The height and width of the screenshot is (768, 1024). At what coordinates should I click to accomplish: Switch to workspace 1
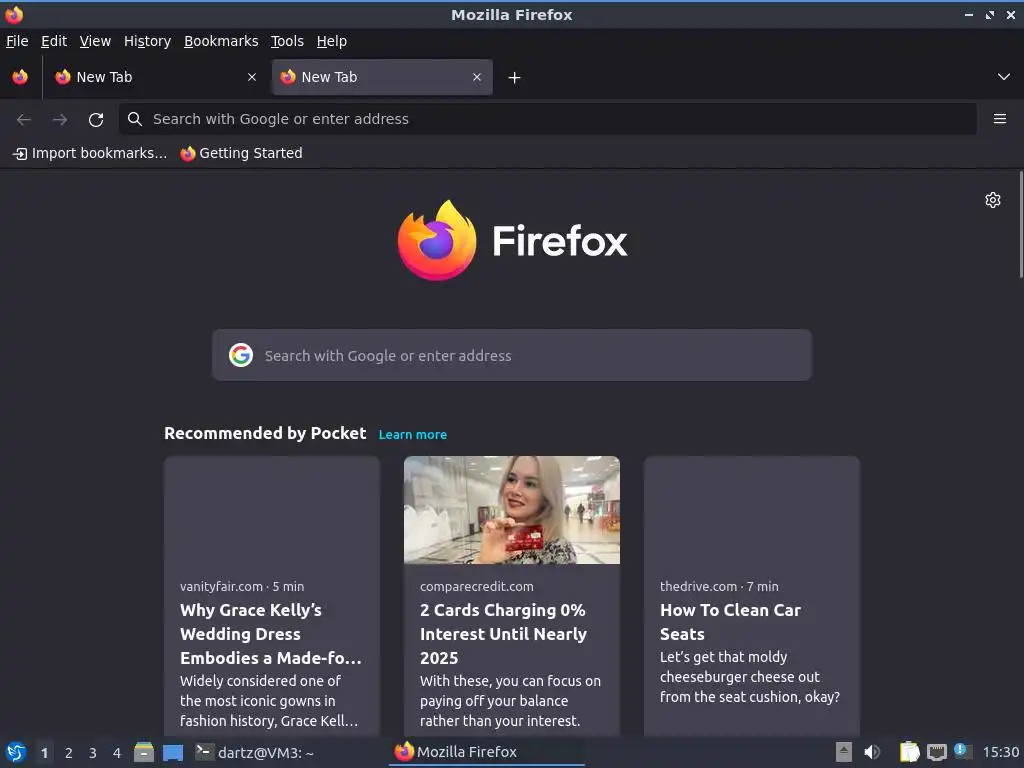pyautogui.click(x=44, y=753)
